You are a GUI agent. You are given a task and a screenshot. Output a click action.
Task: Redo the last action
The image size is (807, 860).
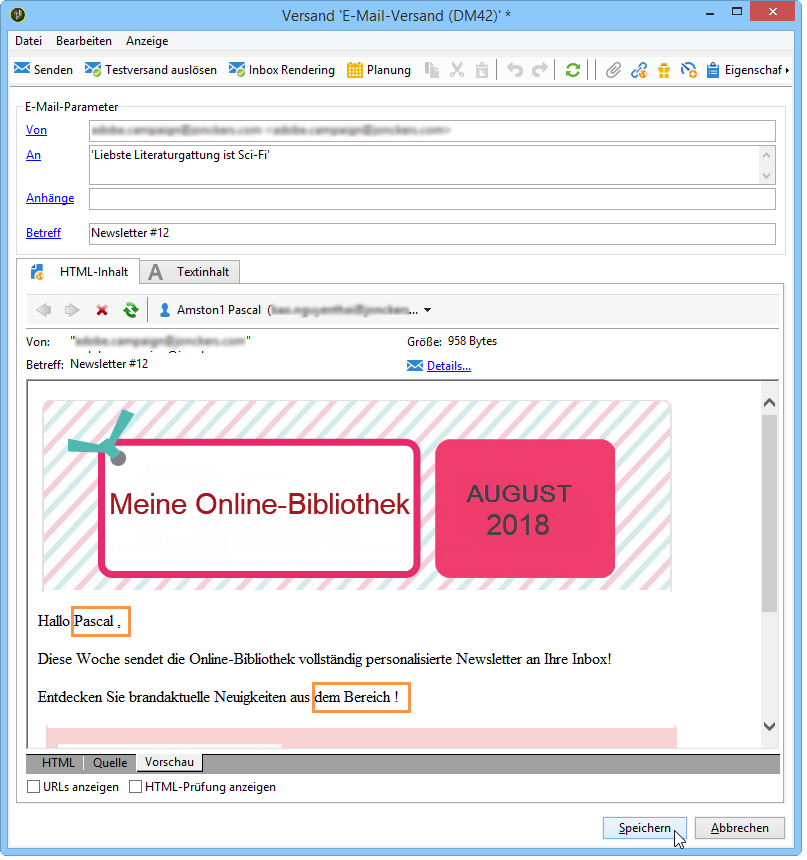540,70
